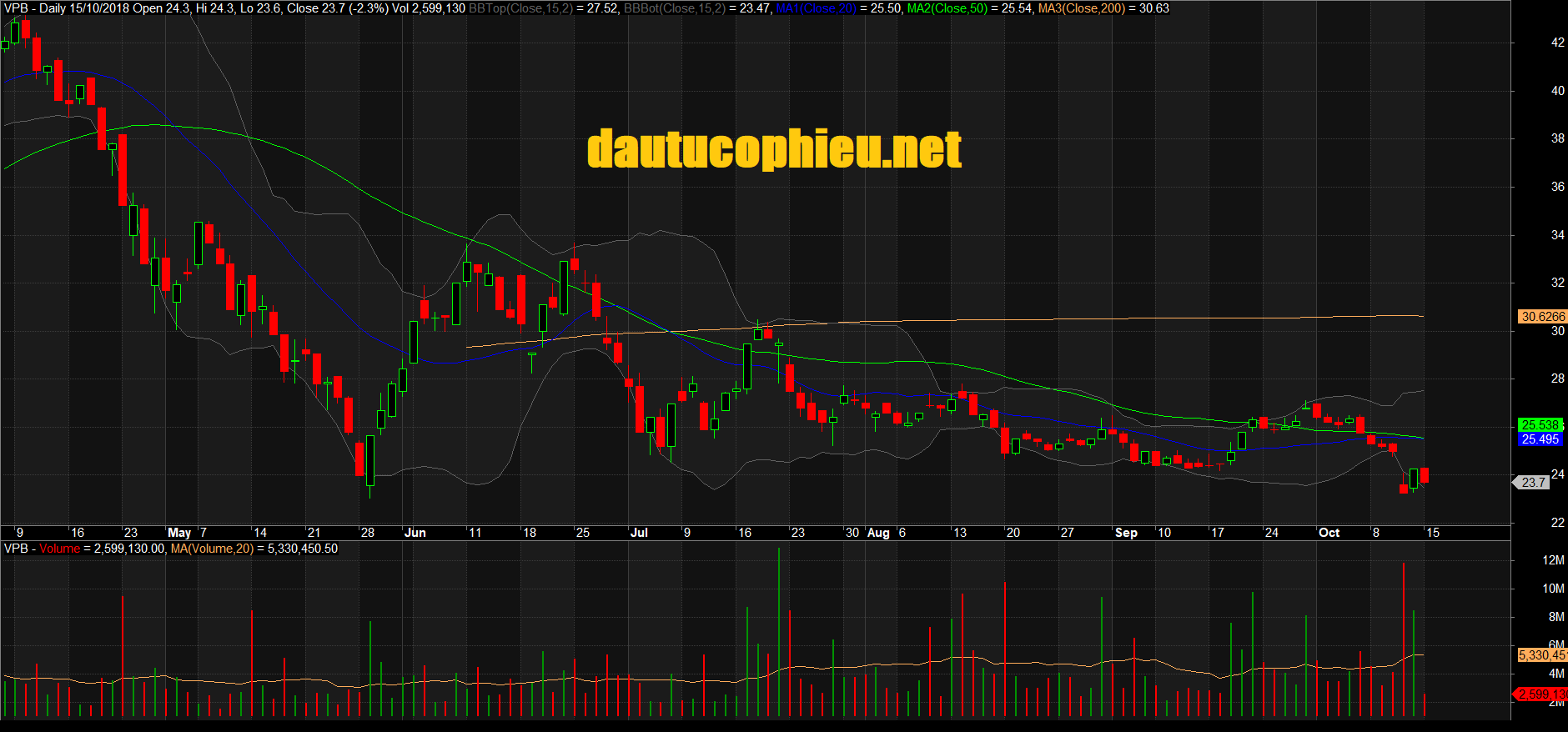Click the Sep month marker on time axis
Screen dimensions: 1568x732
(1126, 533)
